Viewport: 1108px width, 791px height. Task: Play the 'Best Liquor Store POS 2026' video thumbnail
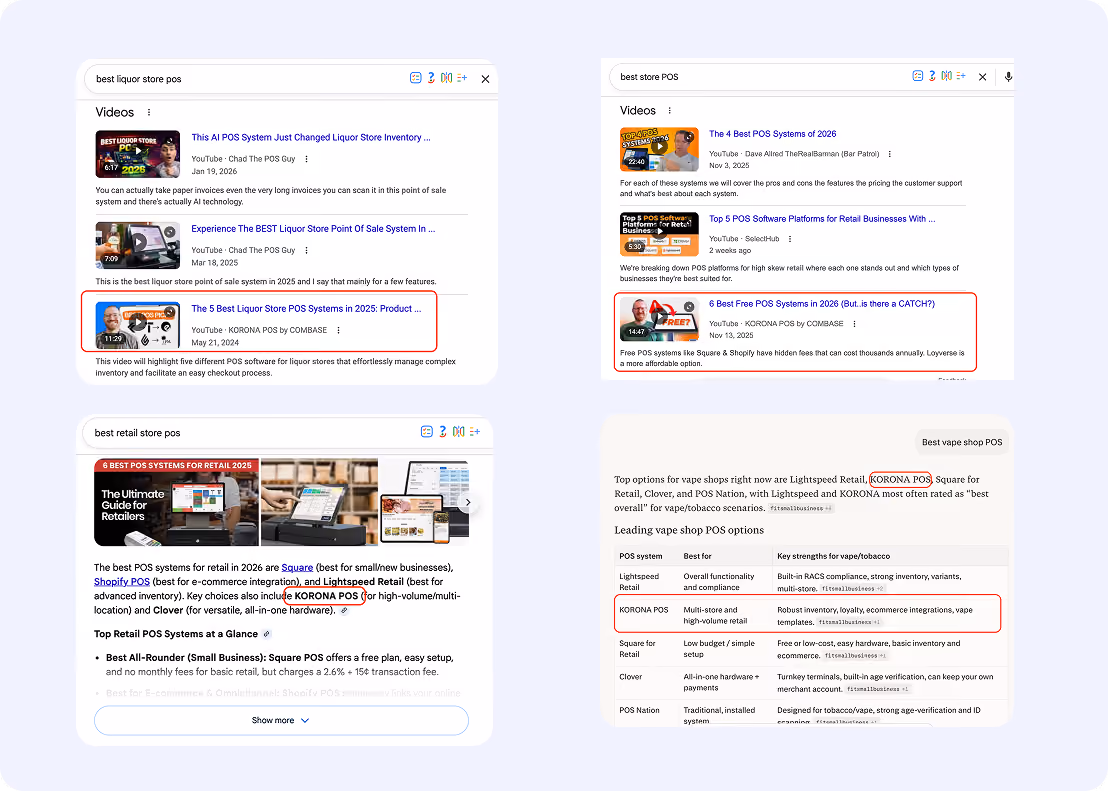(138, 153)
